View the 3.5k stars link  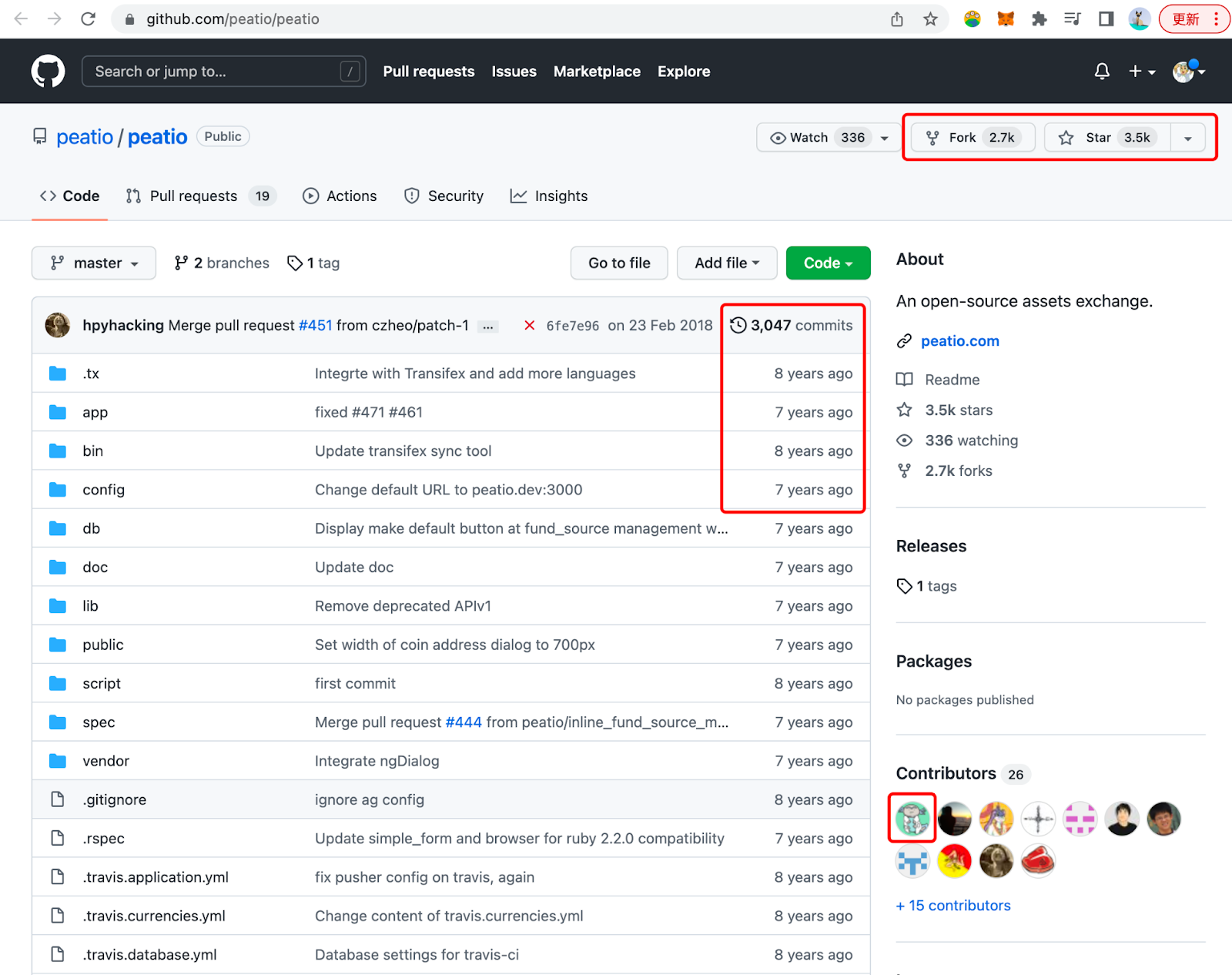(958, 410)
